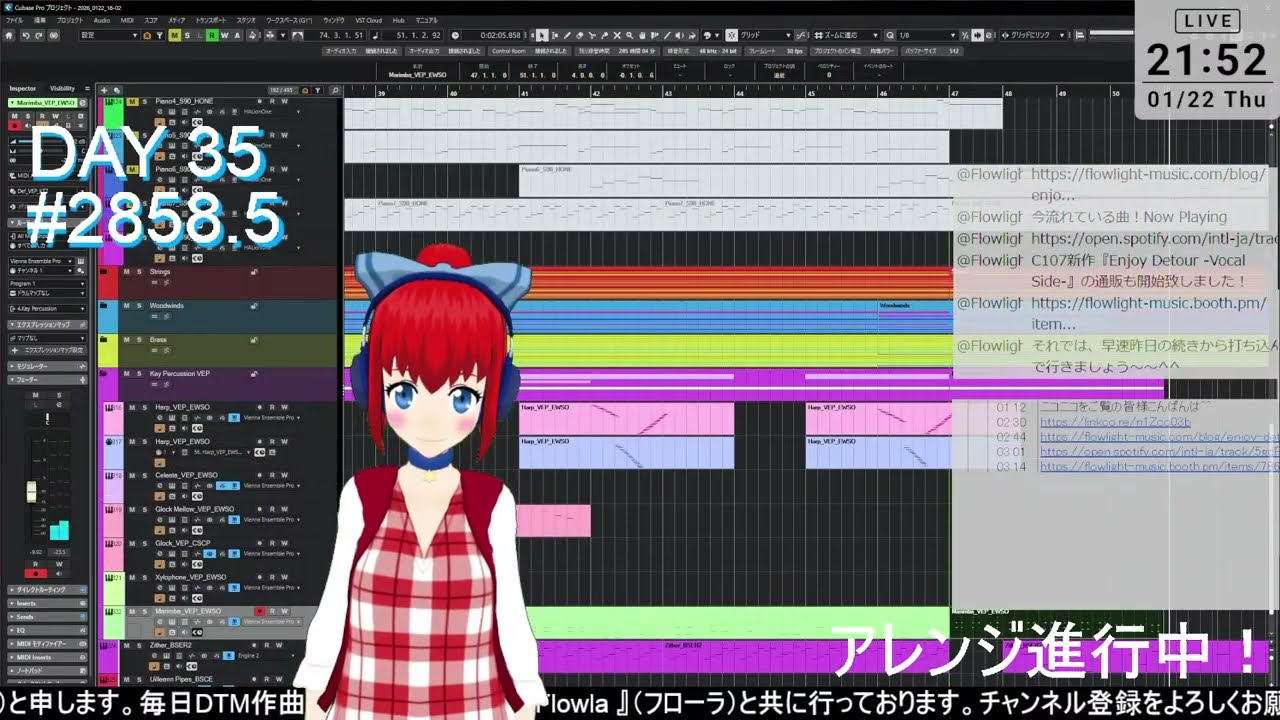This screenshot has height=720, width=1280.
Task: Open Inspector settings menu icon
Action: (87, 88)
